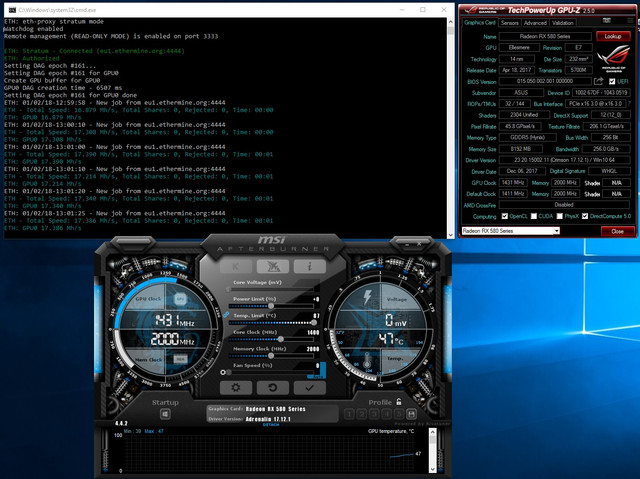Viewport: 640px width, 479px height.
Task: Open the Afterburner information i button
Action: [309, 266]
